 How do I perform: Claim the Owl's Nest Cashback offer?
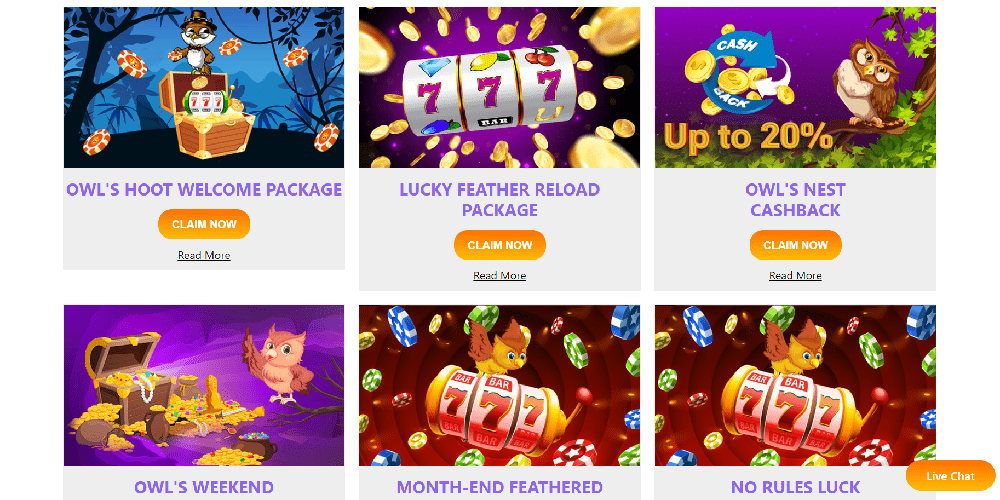[795, 245]
